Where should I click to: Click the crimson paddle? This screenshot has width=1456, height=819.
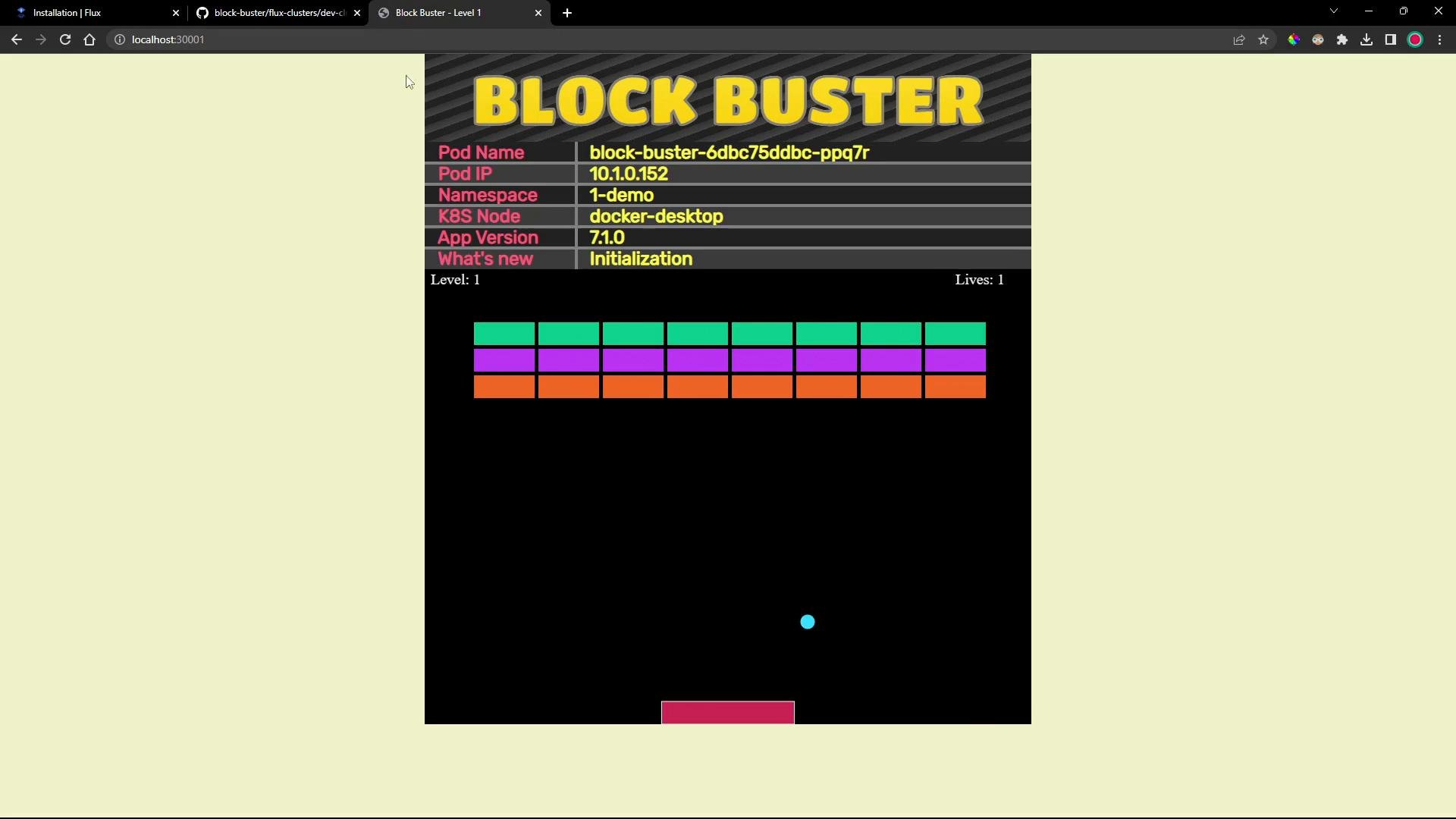(728, 713)
